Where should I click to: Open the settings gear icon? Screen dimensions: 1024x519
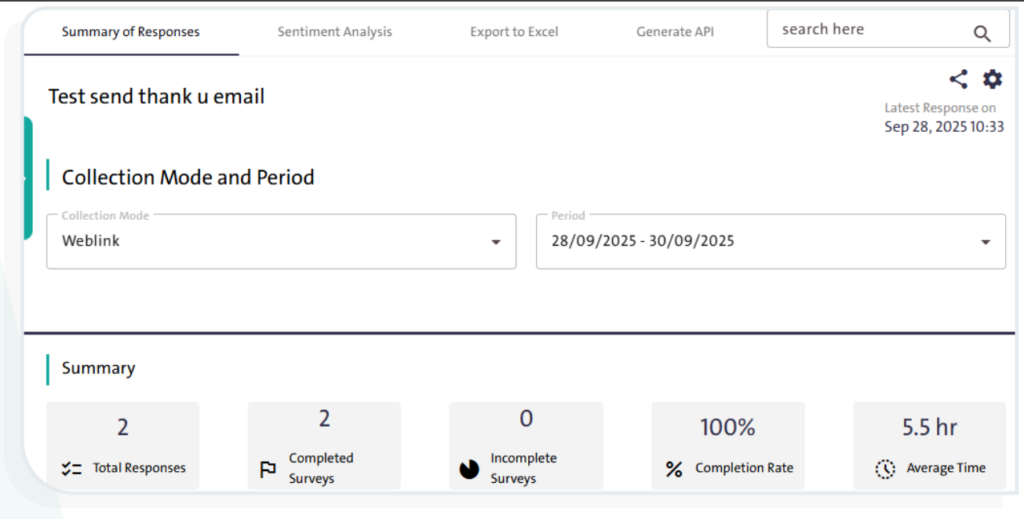(x=992, y=80)
